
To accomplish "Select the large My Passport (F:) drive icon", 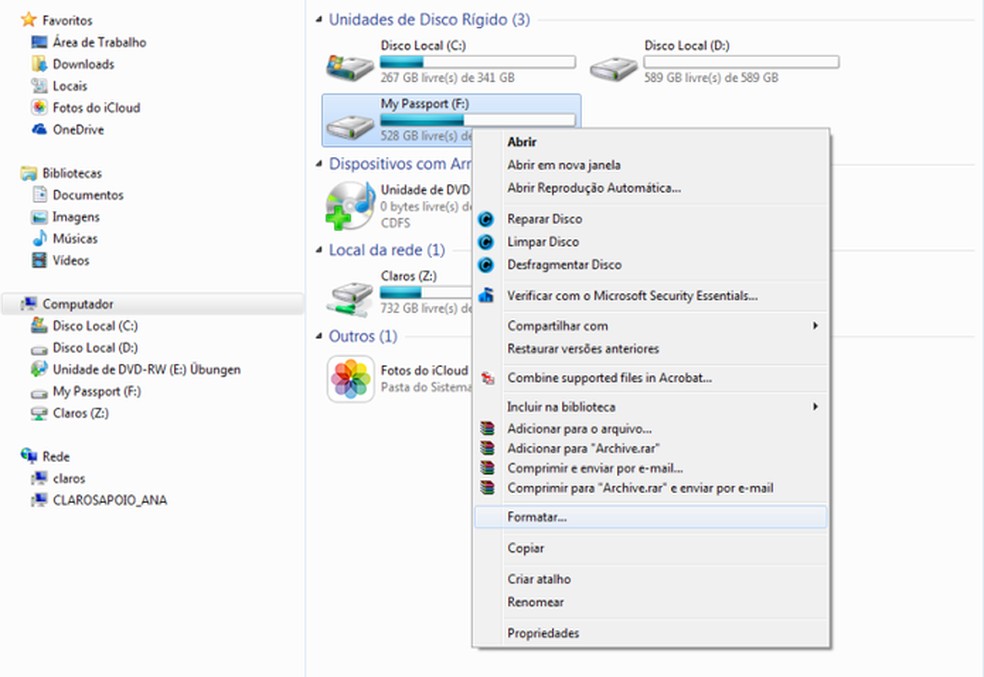I will tap(350, 125).
